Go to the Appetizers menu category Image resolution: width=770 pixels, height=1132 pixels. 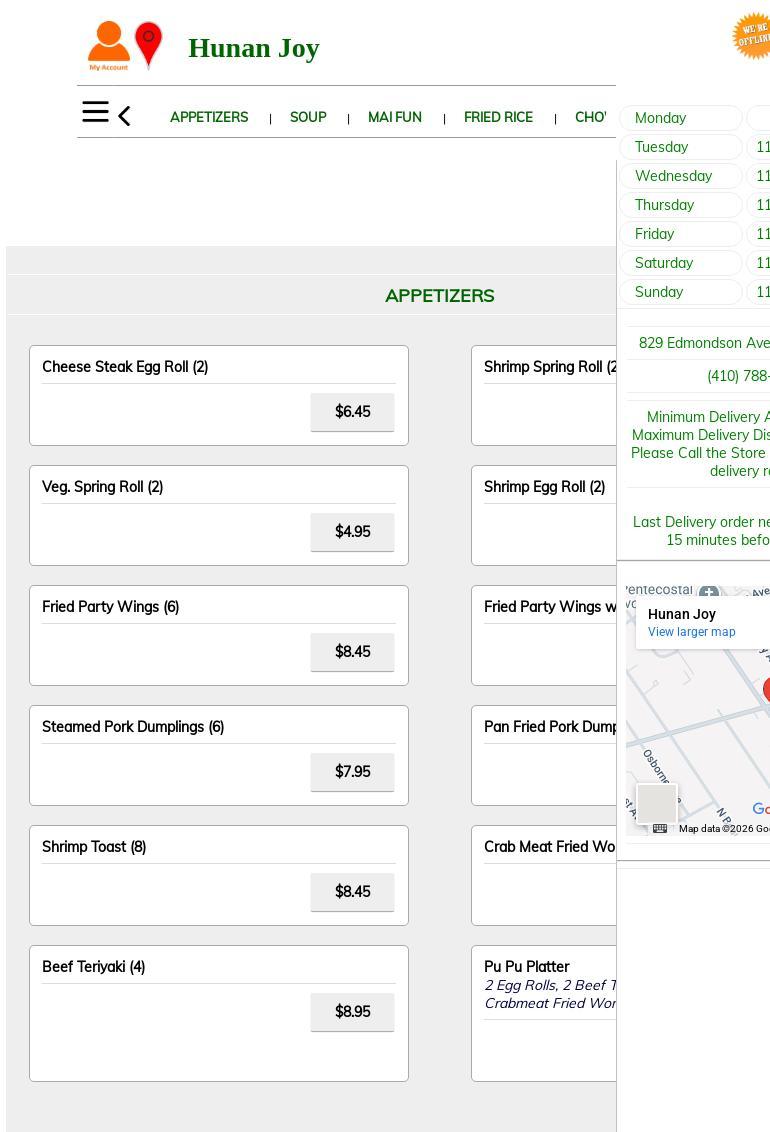pos(209,117)
